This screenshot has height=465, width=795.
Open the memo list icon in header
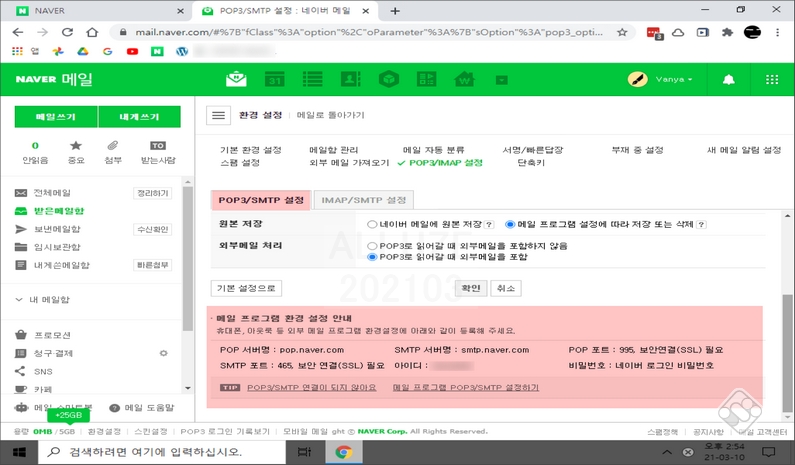(312, 79)
